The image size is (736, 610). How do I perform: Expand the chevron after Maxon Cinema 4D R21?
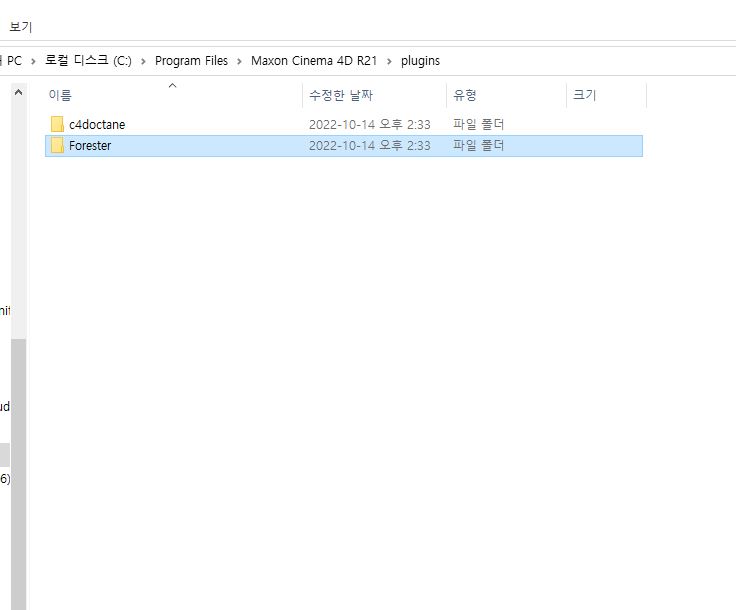[389, 61]
